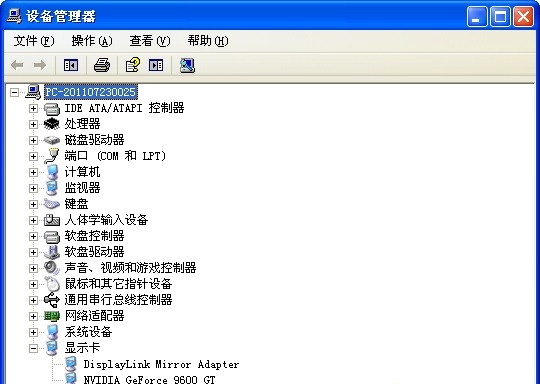
Task: Click the disk drive icon
Action: click(x=52, y=140)
